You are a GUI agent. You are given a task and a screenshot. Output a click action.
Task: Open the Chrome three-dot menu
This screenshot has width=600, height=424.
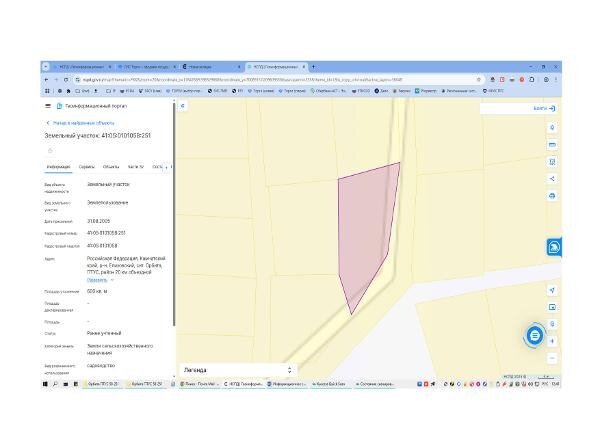click(556, 80)
